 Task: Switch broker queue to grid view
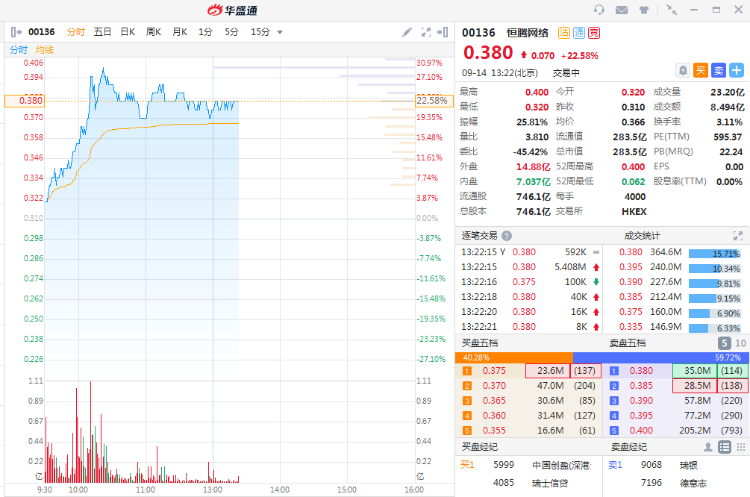tap(741, 447)
